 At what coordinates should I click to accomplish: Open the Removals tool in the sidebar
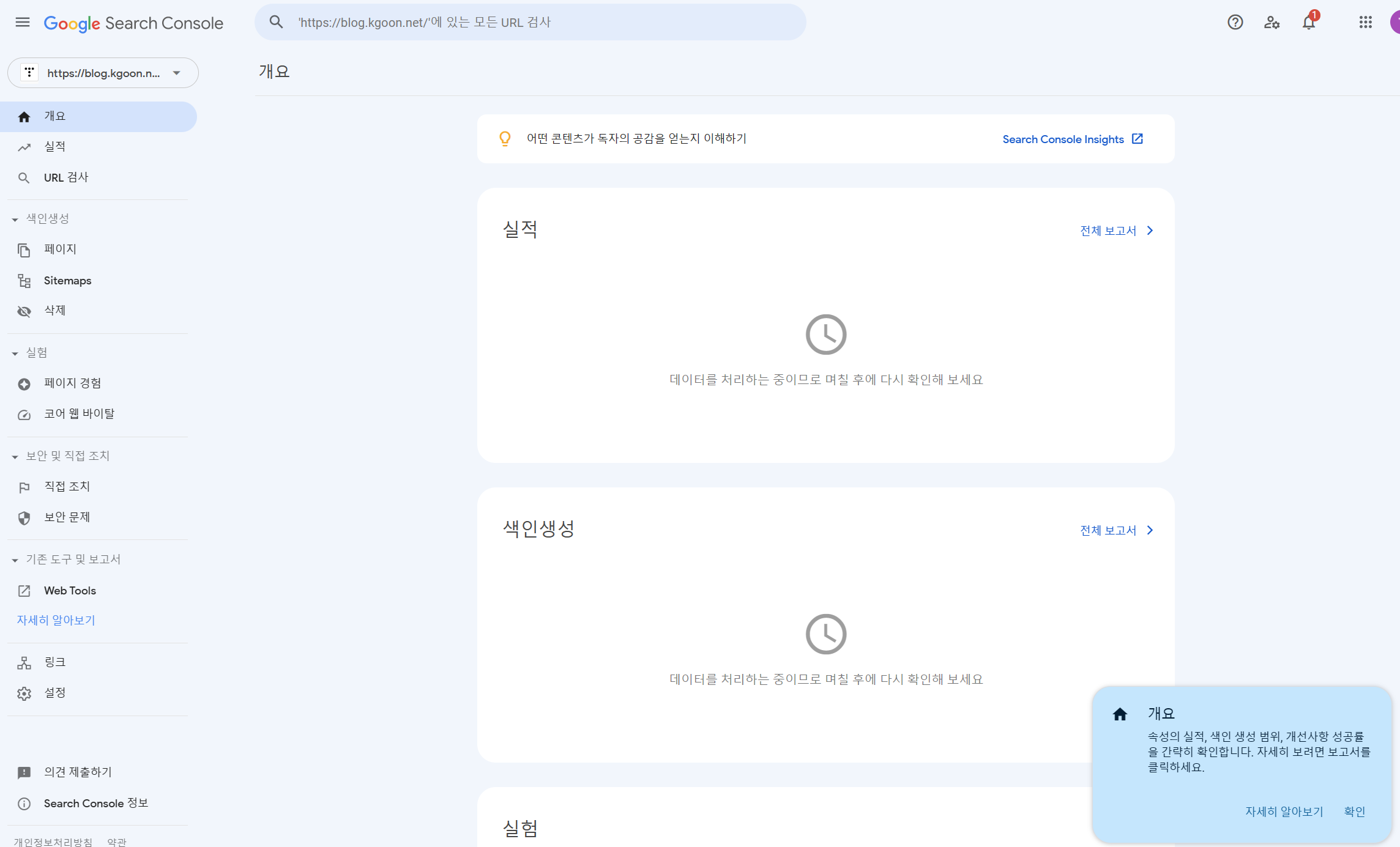click(x=54, y=311)
